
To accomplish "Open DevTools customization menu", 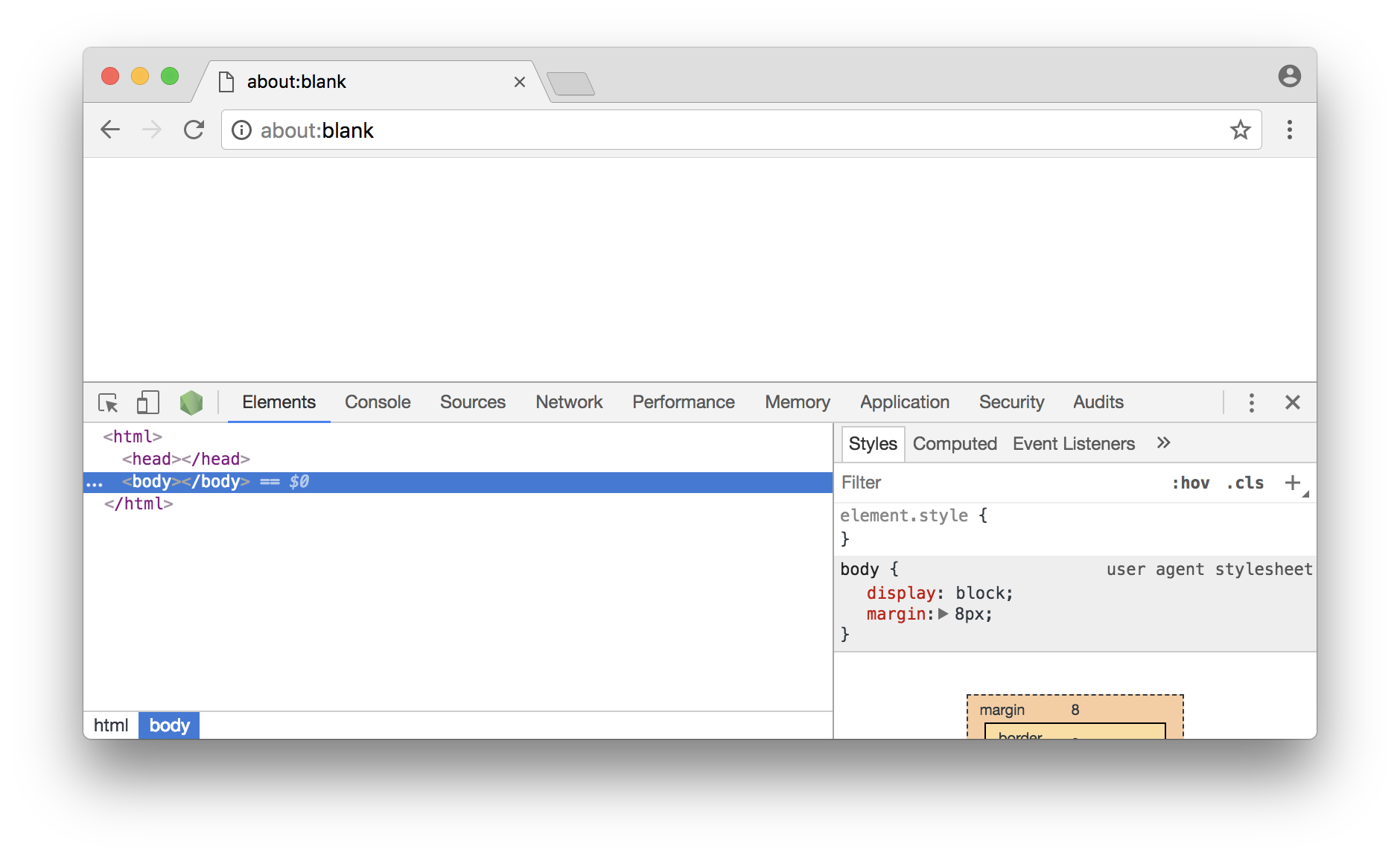I will click(x=1251, y=402).
